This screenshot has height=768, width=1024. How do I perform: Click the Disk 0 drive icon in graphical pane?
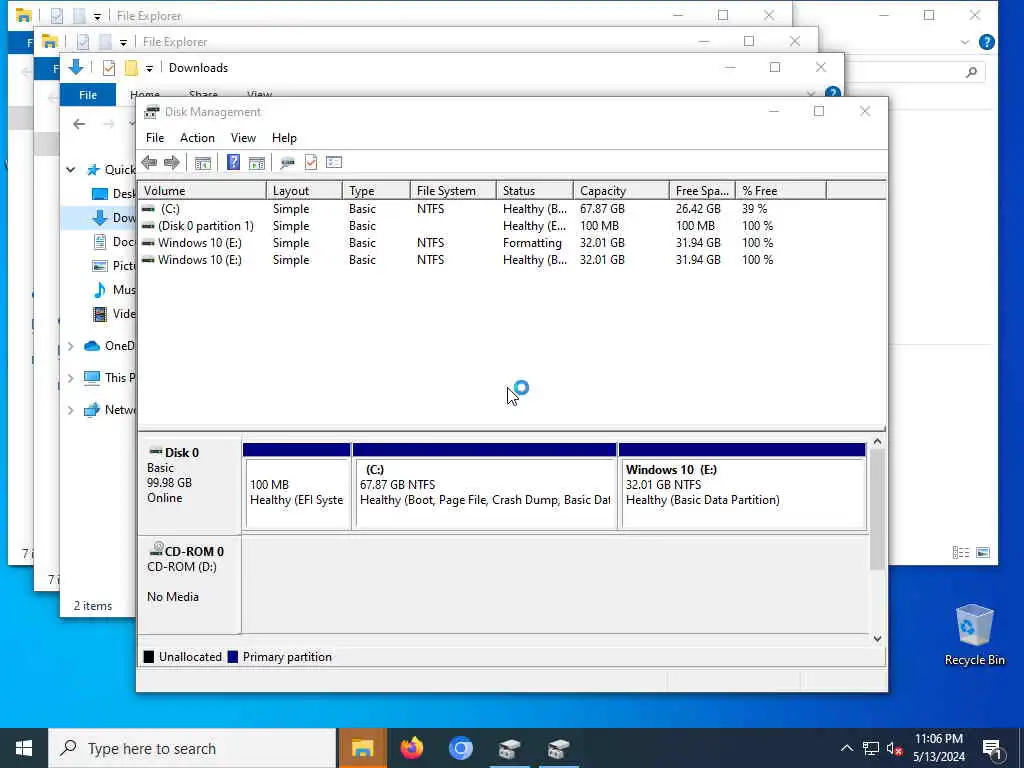pos(155,451)
